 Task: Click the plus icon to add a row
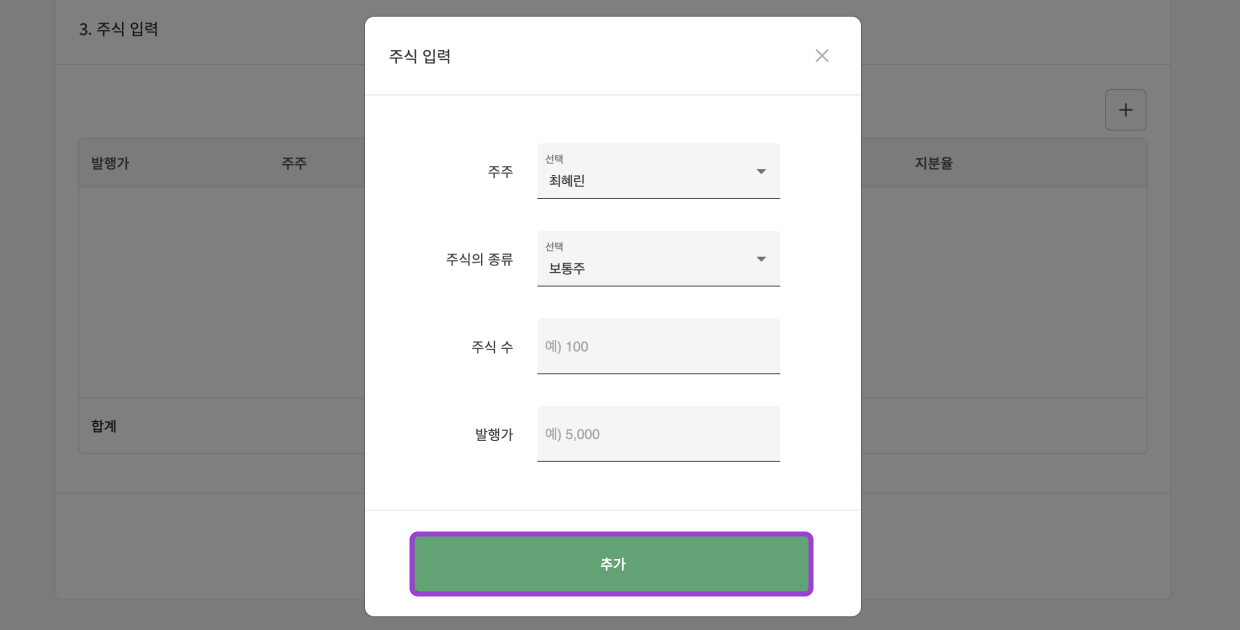click(1125, 110)
